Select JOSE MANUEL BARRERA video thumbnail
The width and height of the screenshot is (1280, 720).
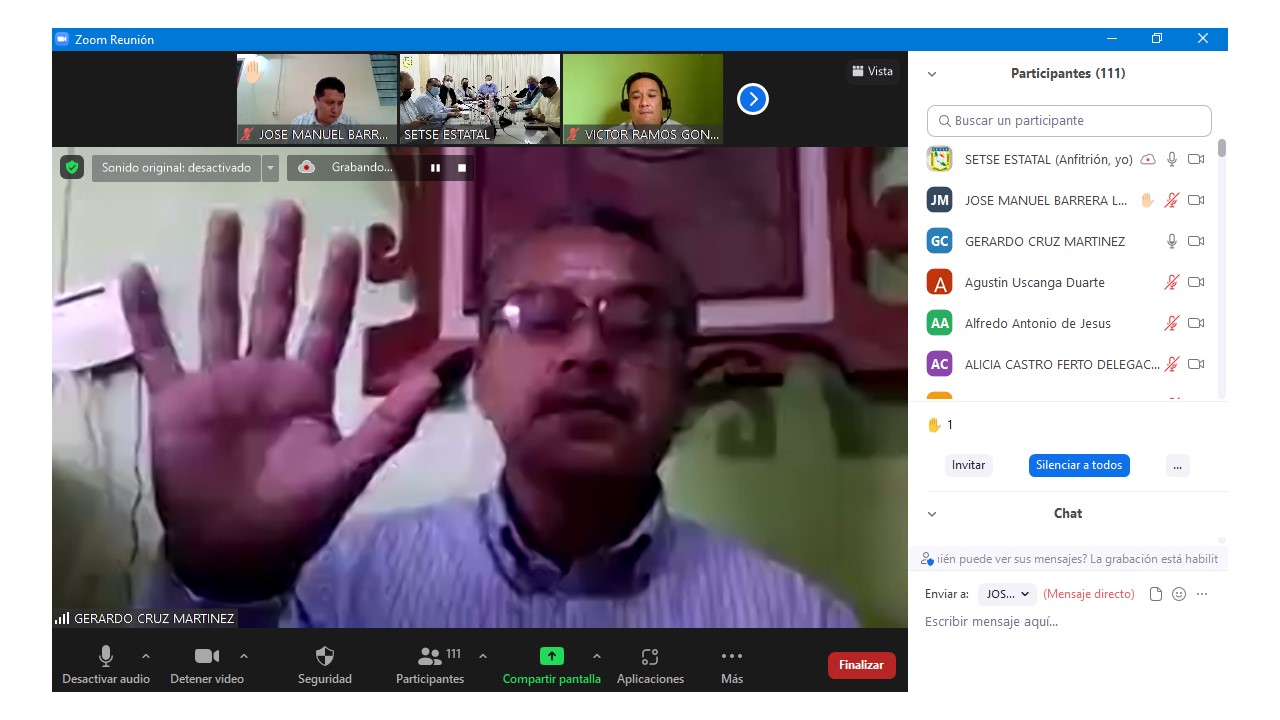click(x=316, y=99)
